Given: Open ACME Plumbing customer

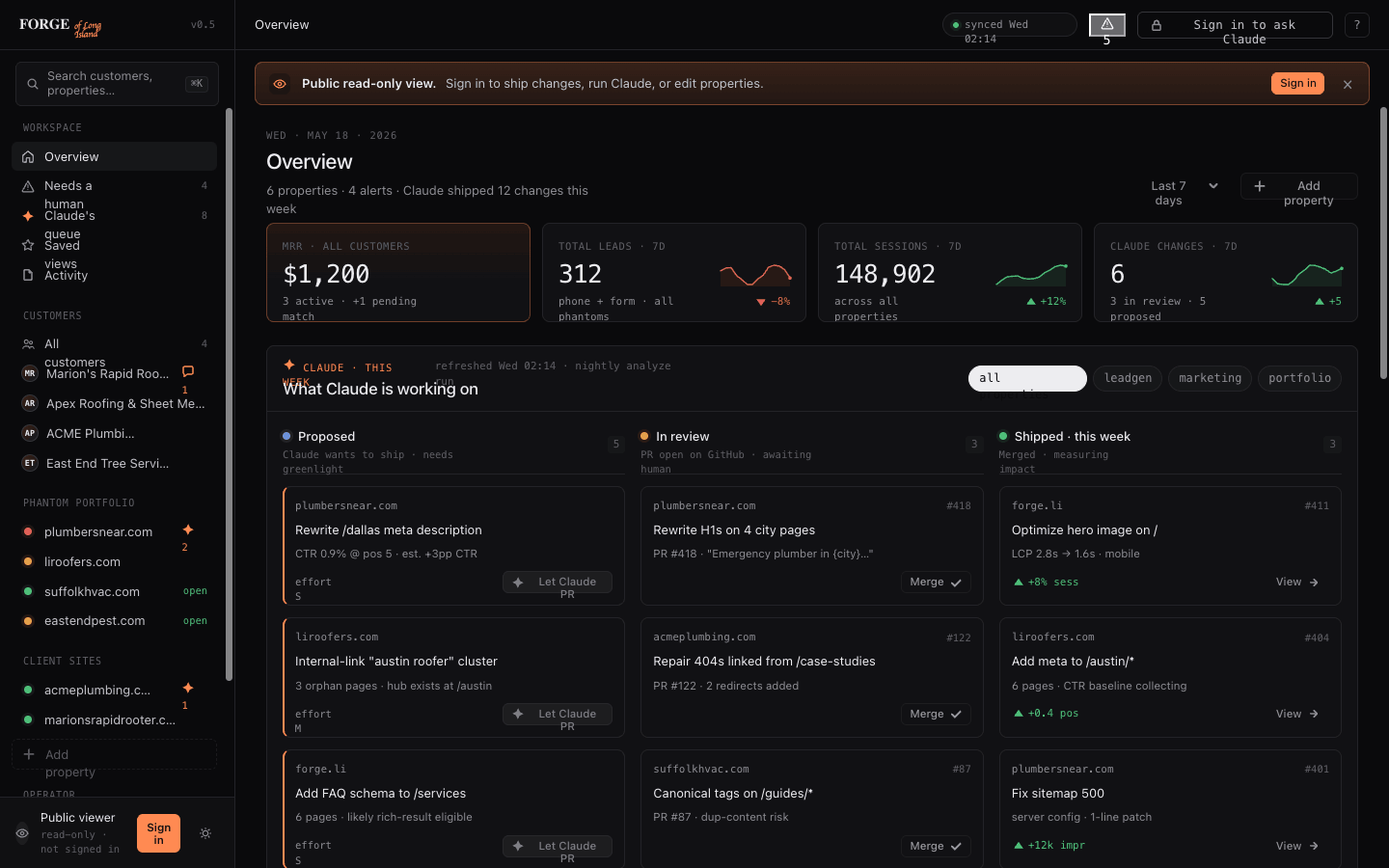Looking at the screenshot, I should click(x=114, y=433).
